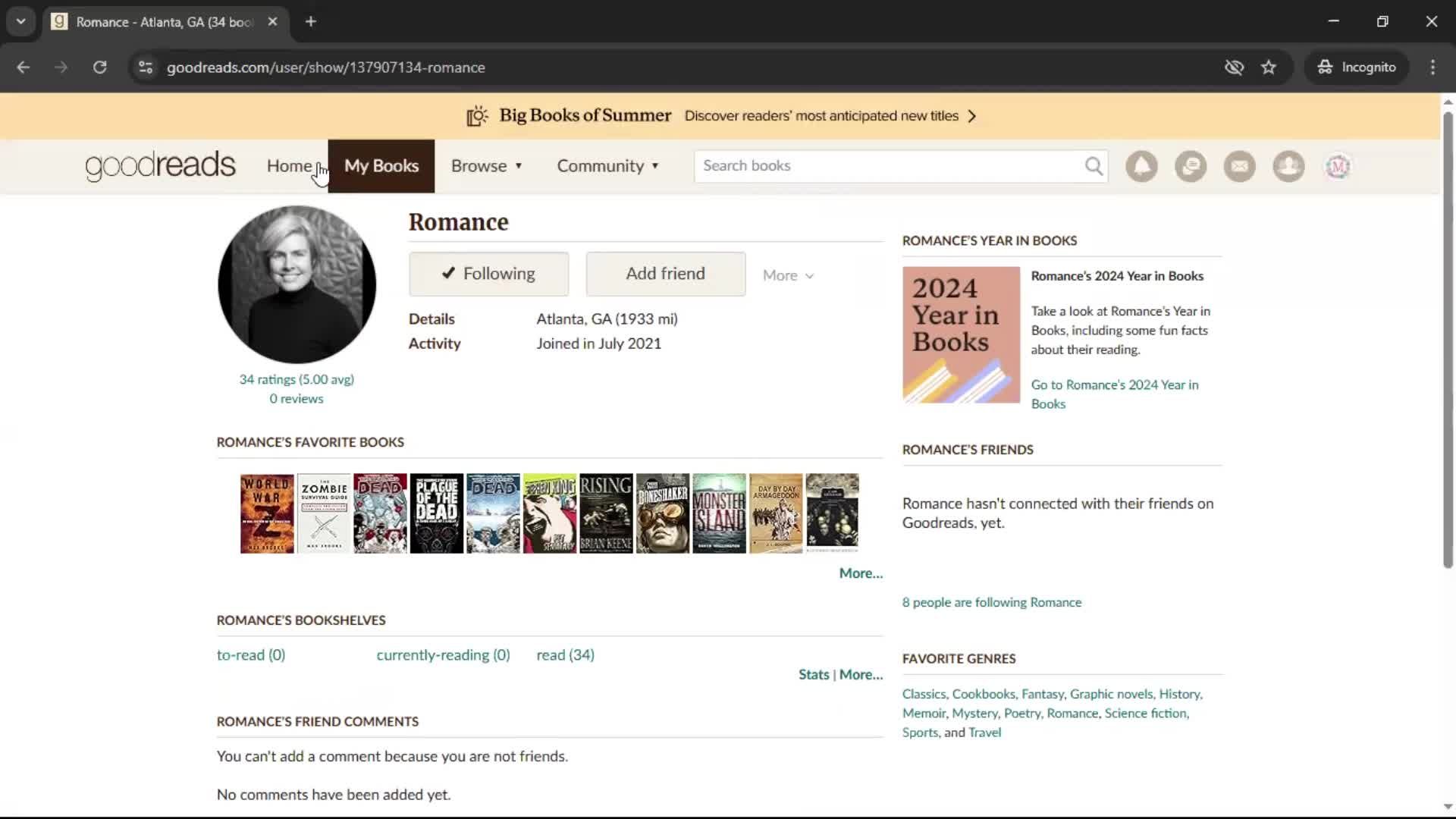1456x819 pixels.
Task: Click the goodreads logo
Action: [x=160, y=166]
